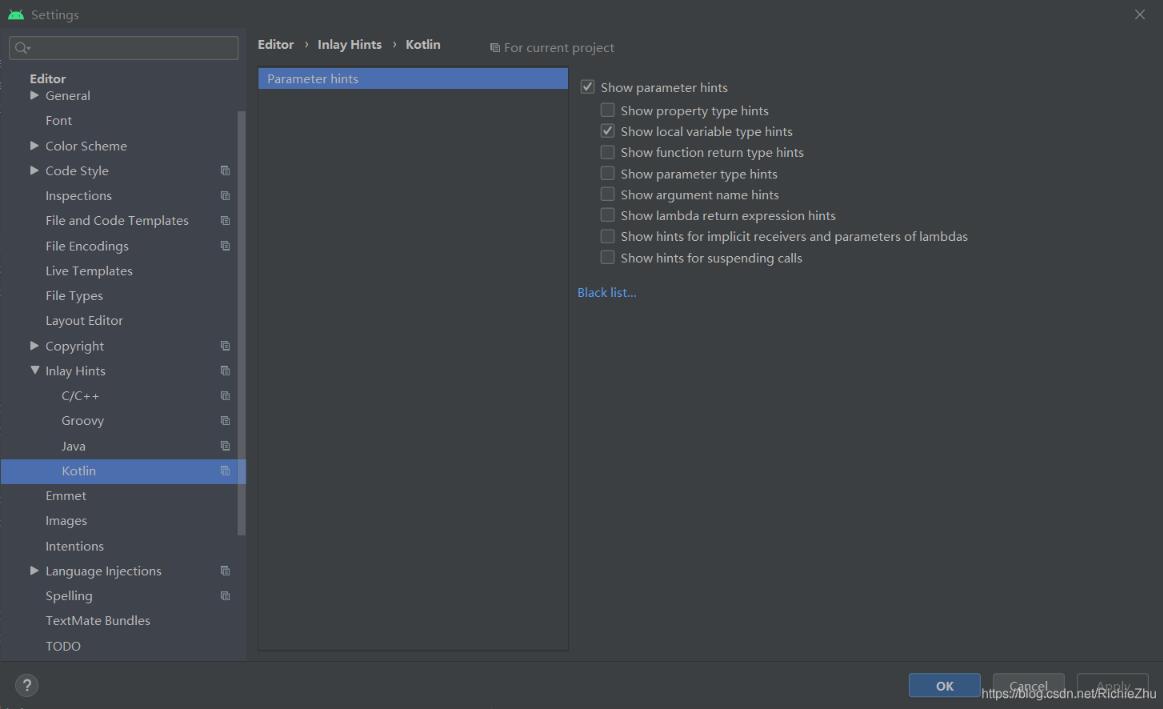Click the project-scope icon beside Spelling
1163x709 pixels.
pyautogui.click(x=225, y=595)
